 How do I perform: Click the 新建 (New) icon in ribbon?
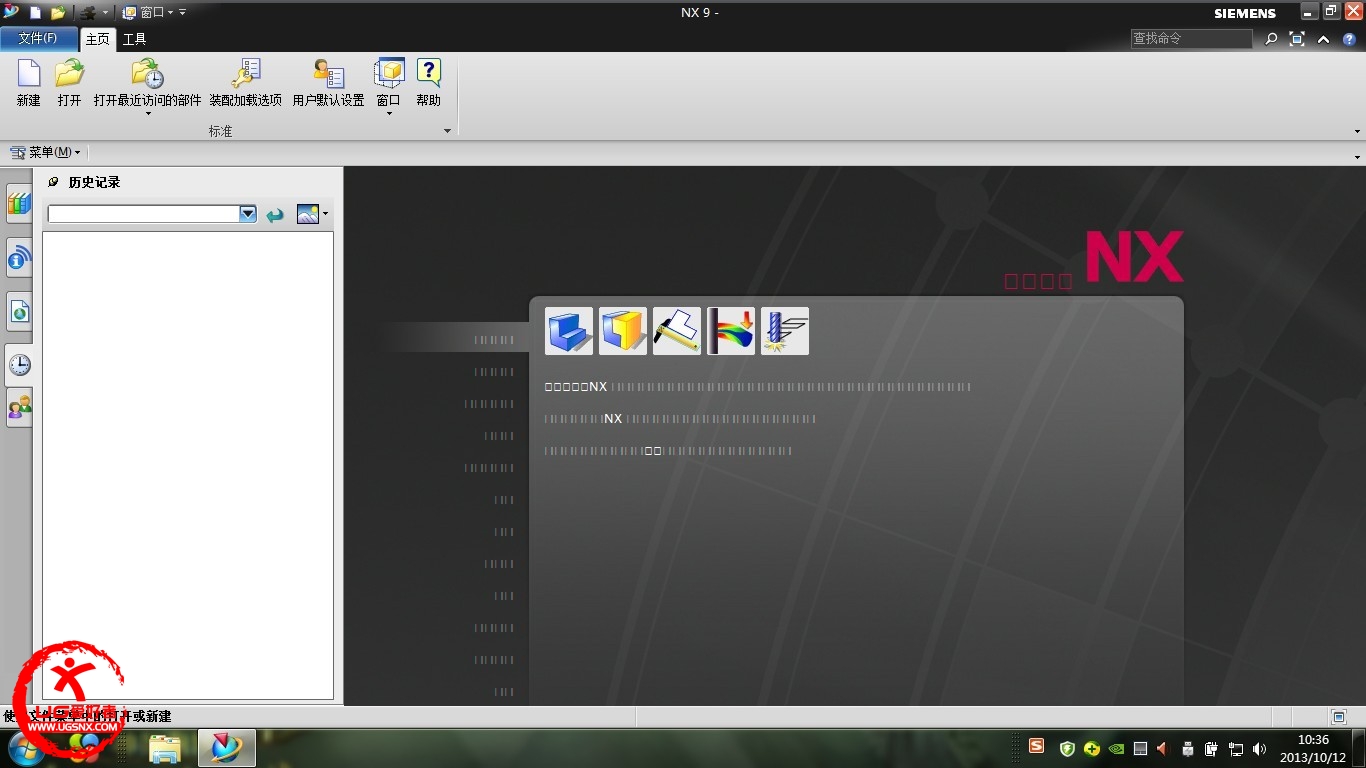(29, 73)
